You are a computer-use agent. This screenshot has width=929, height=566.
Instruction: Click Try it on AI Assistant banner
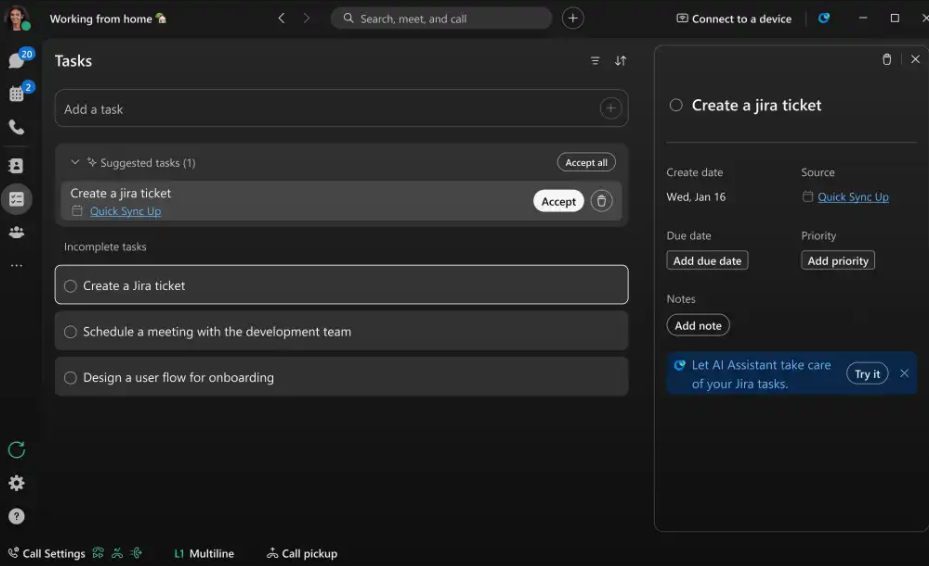click(867, 374)
